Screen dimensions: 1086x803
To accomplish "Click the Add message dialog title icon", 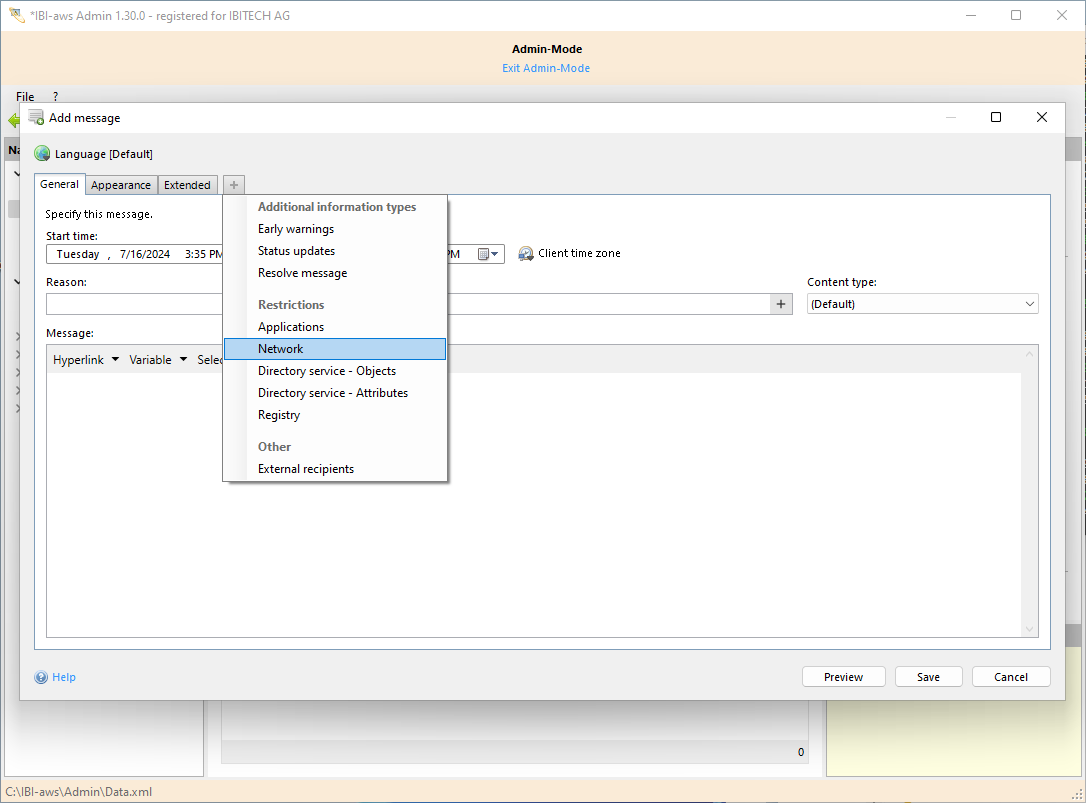I will (x=36, y=118).
